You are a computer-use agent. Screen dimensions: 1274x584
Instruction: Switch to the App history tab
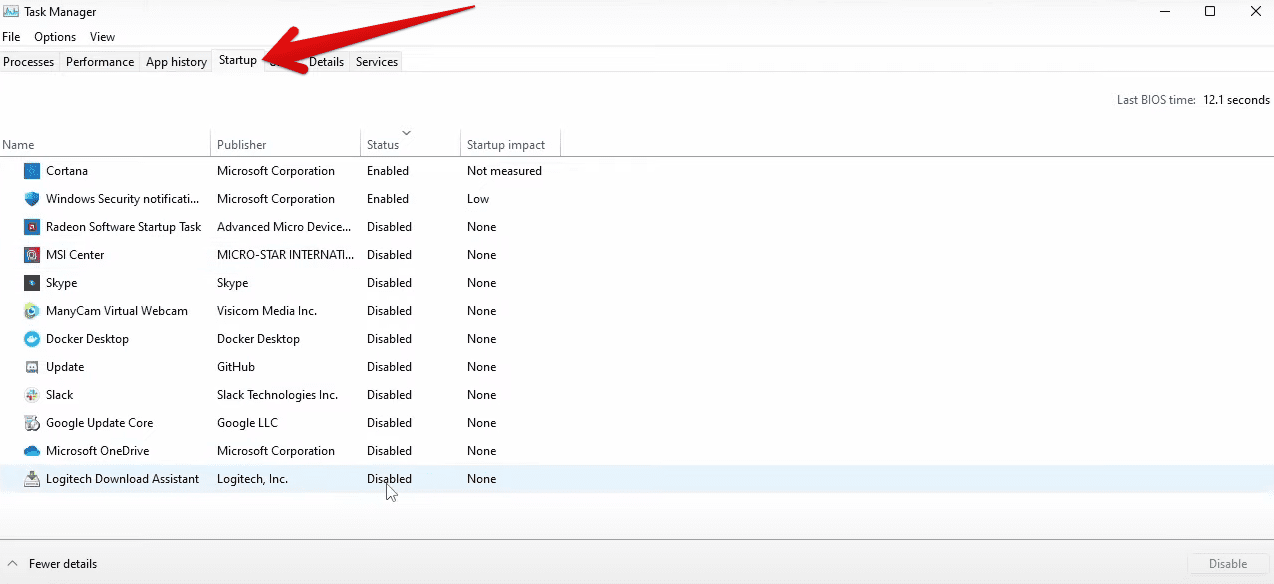(x=176, y=62)
